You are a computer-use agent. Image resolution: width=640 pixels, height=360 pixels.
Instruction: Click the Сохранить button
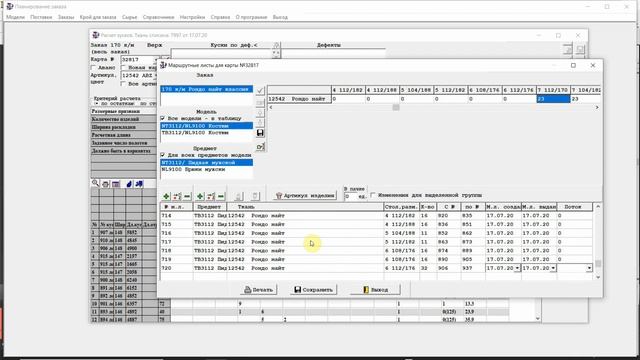pos(313,290)
